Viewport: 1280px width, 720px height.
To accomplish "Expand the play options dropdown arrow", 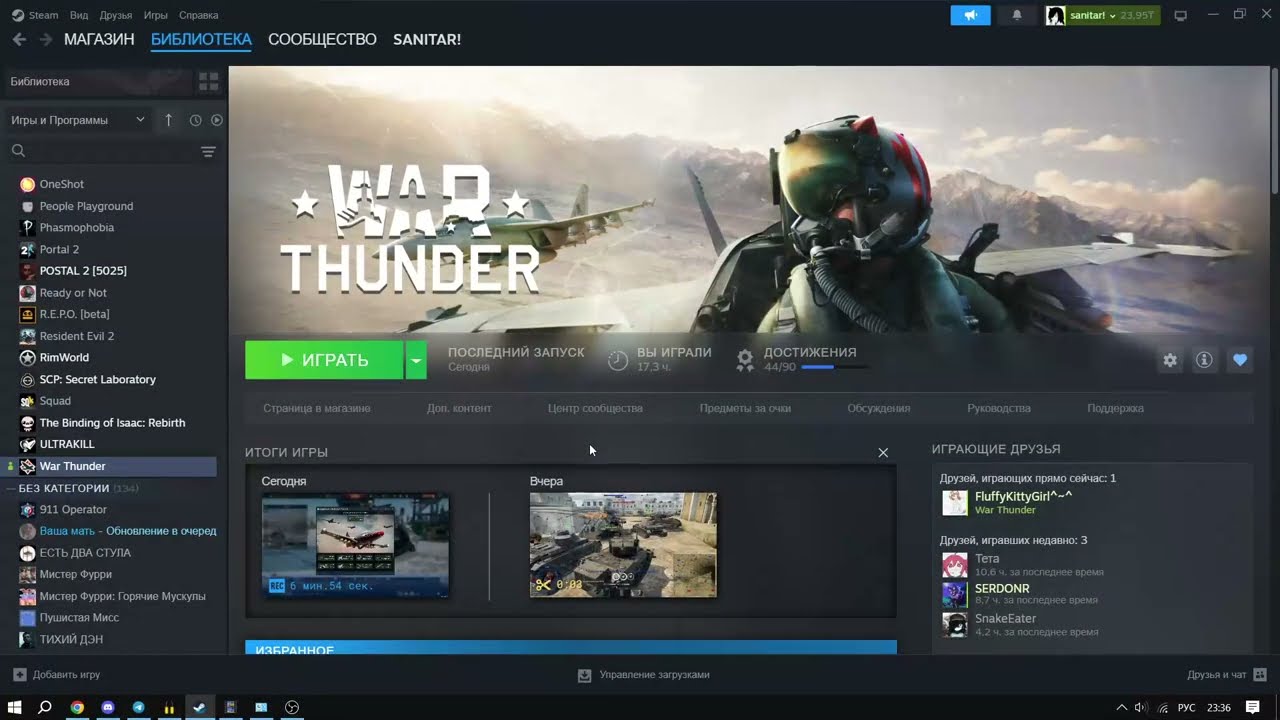I will (x=416, y=360).
